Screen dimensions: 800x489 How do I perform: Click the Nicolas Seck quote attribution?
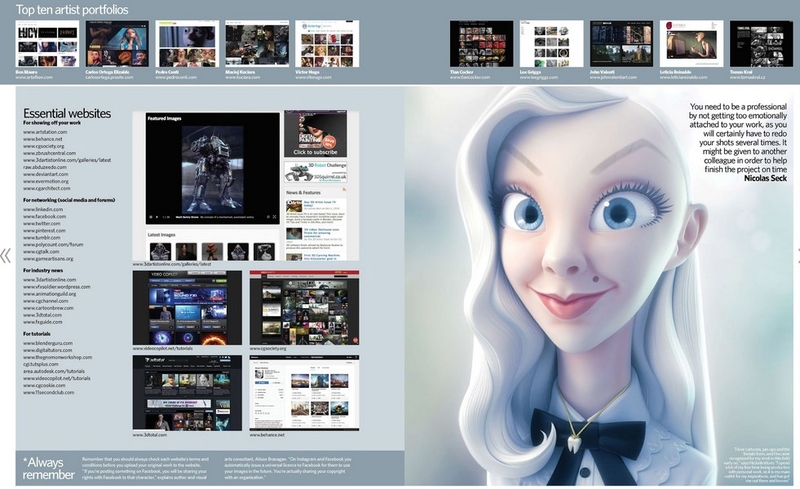(x=765, y=178)
